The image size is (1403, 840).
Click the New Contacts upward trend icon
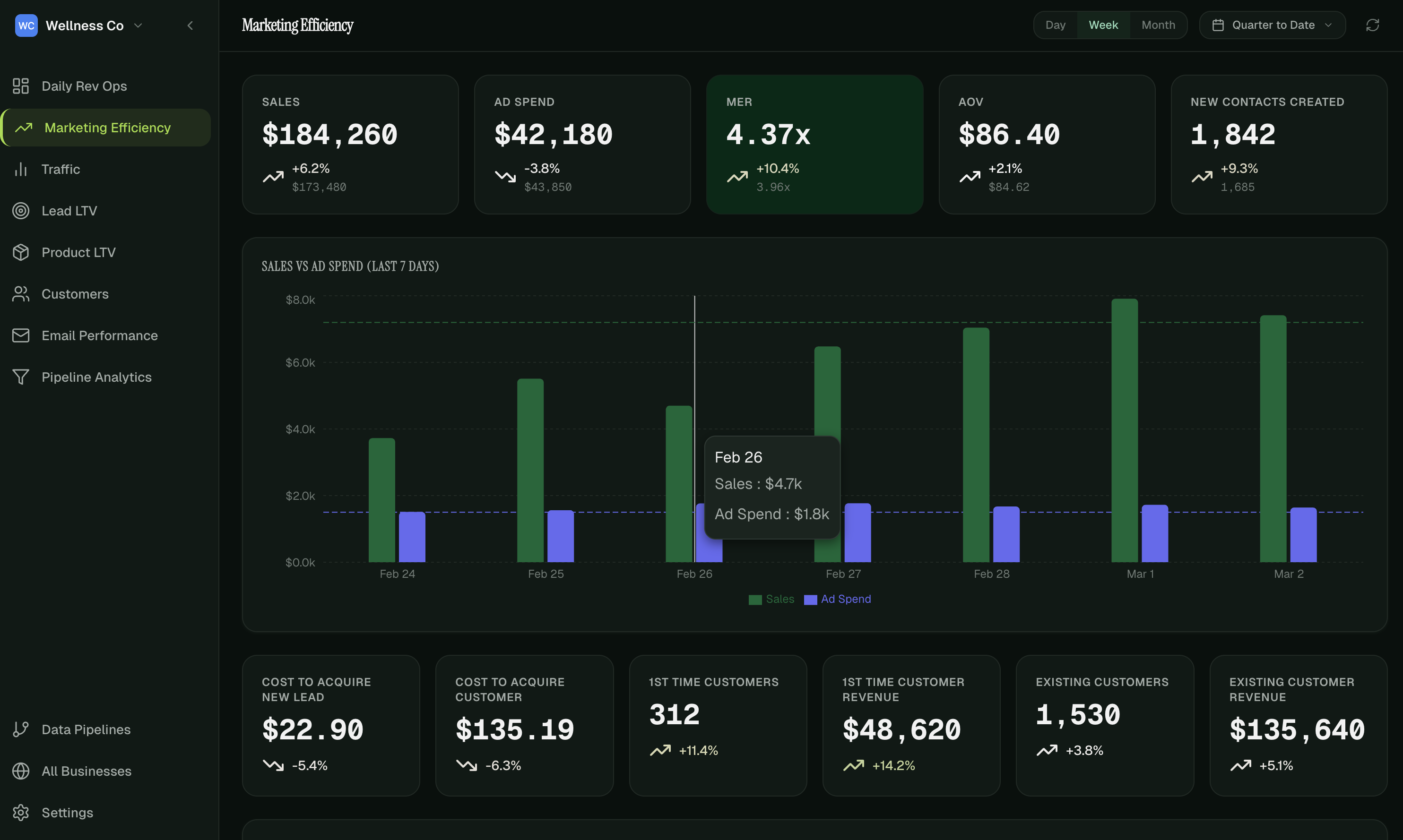(1202, 177)
